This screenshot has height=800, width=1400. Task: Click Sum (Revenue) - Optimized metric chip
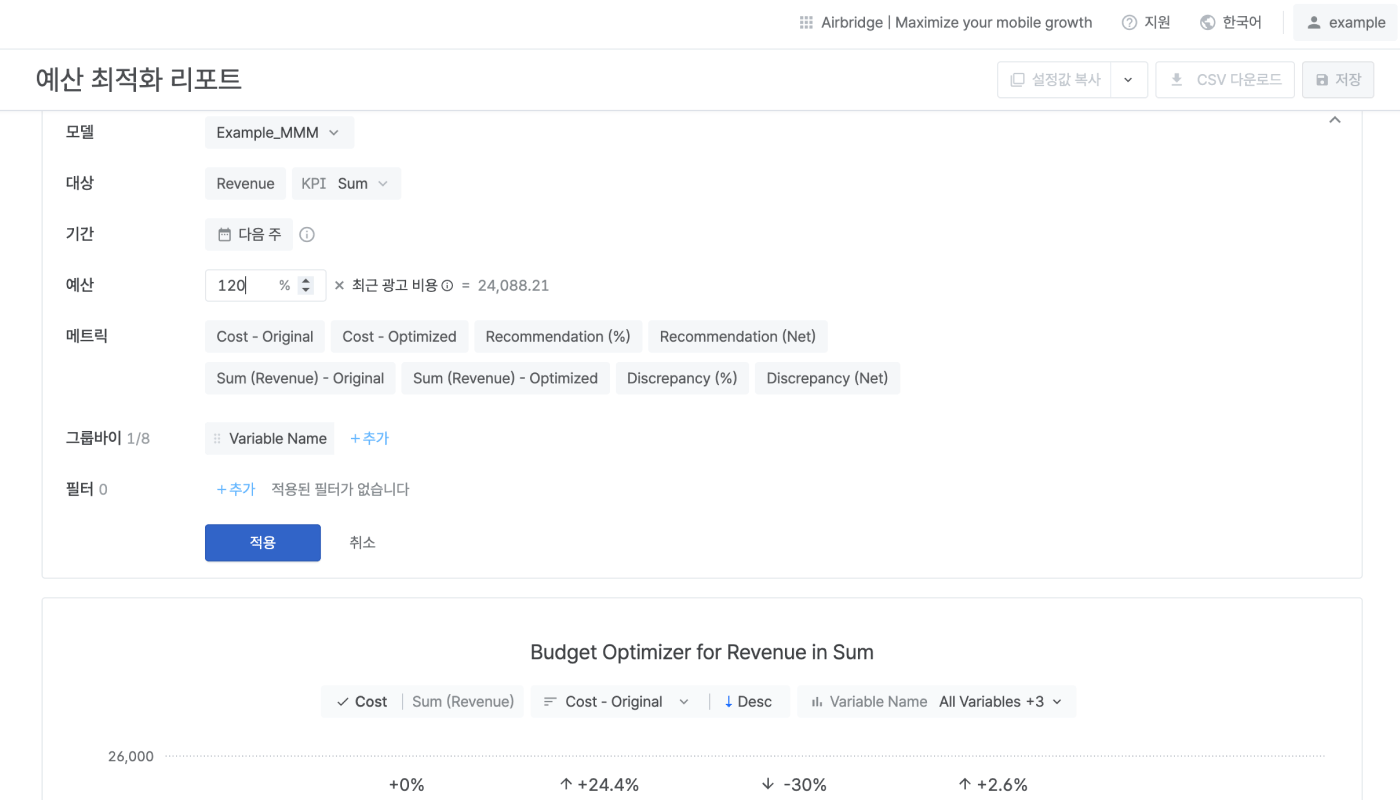(x=505, y=378)
